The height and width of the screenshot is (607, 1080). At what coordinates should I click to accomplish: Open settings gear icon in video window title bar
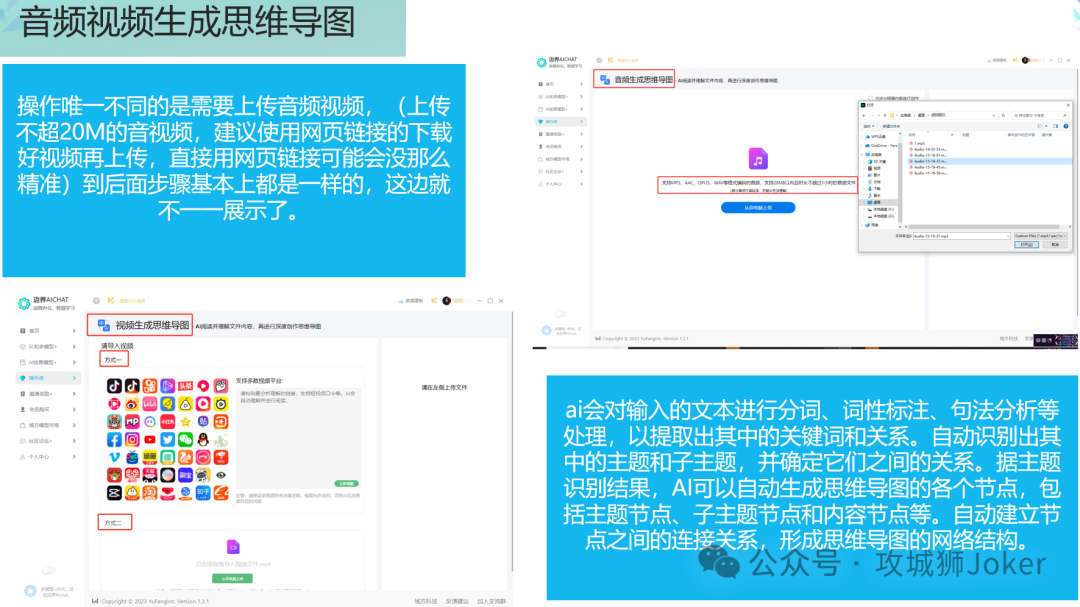click(x=96, y=300)
